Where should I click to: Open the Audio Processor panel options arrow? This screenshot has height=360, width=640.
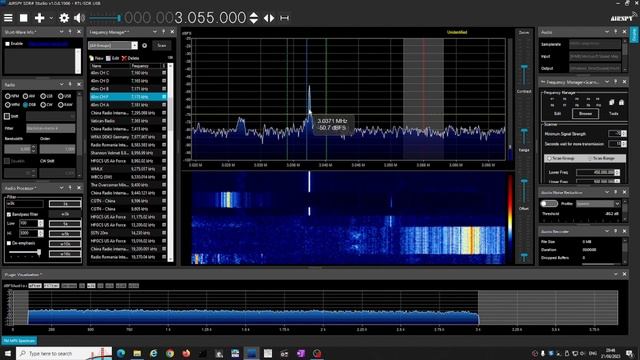pyautogui.click(x=61, y=188)
